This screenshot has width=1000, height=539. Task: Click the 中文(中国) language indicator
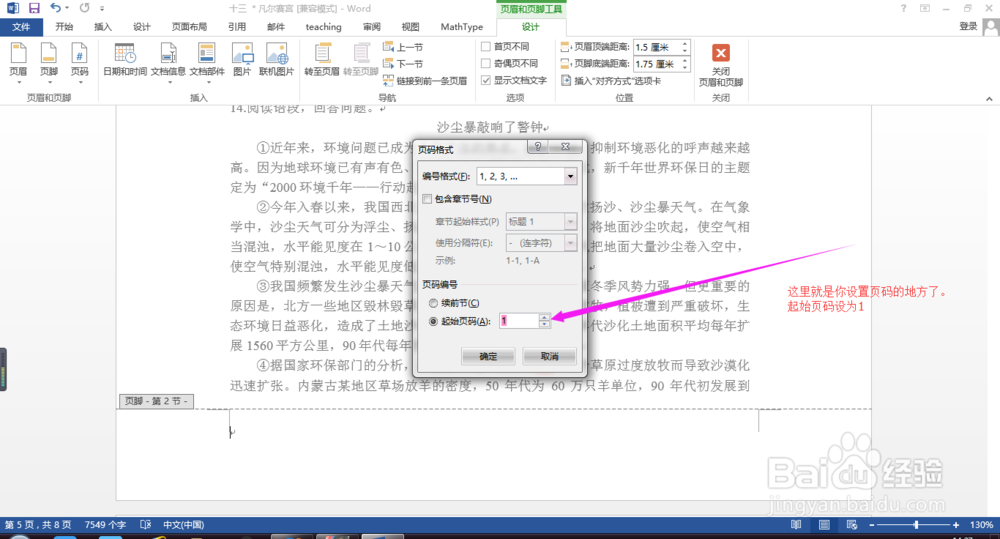(184, 525)
